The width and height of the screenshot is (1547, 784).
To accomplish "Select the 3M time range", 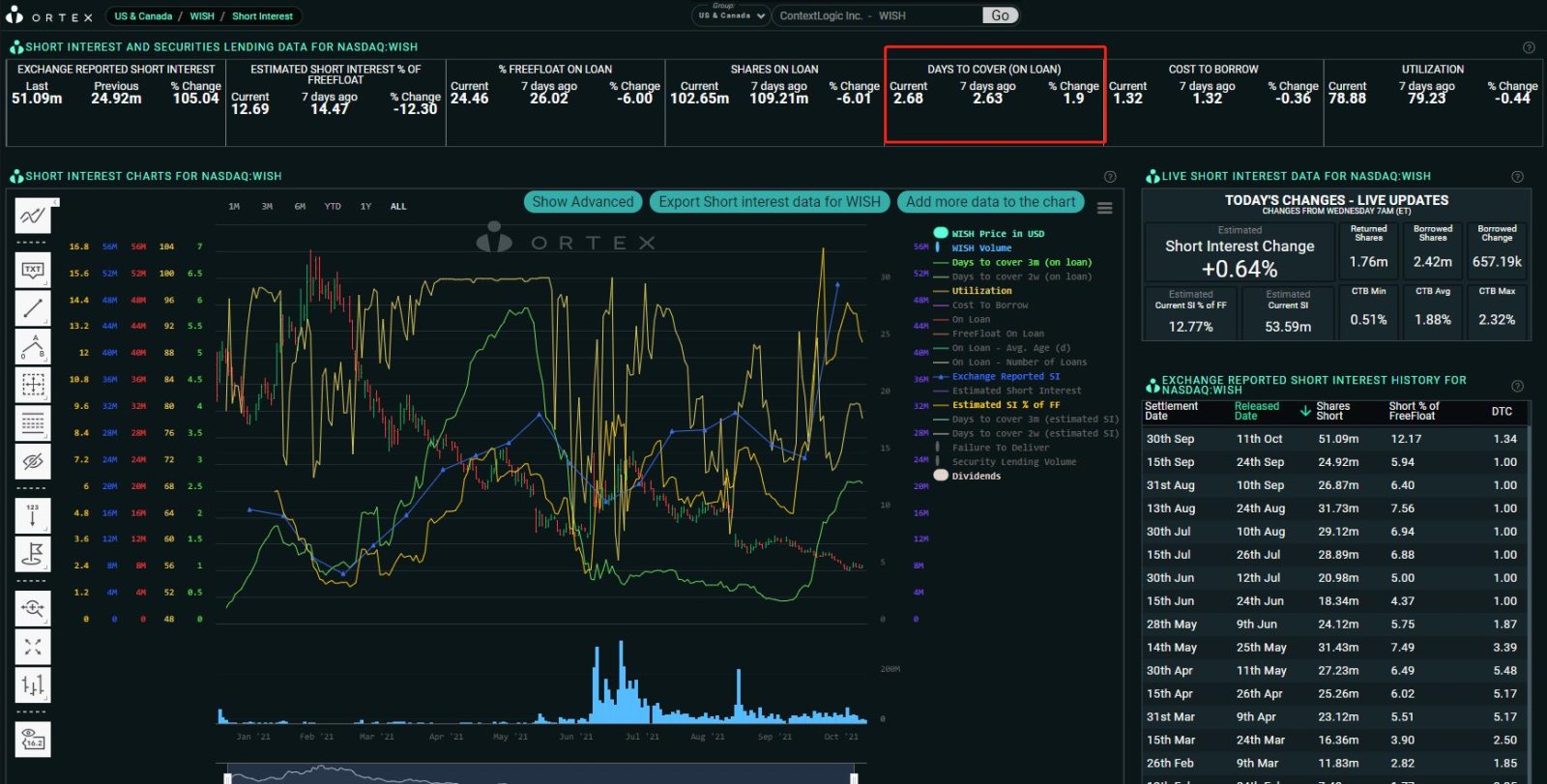I will (x=267, y=207).
